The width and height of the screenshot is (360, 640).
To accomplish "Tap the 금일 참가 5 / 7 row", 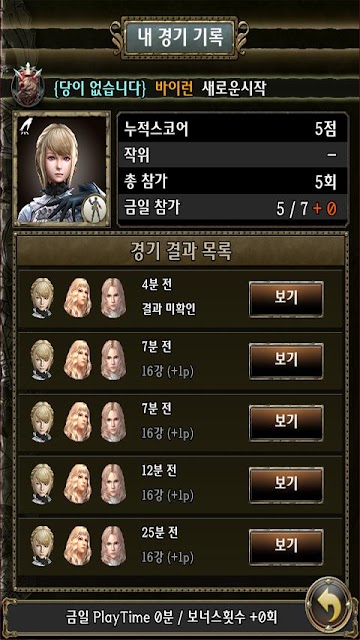I will tap(233, 209).
